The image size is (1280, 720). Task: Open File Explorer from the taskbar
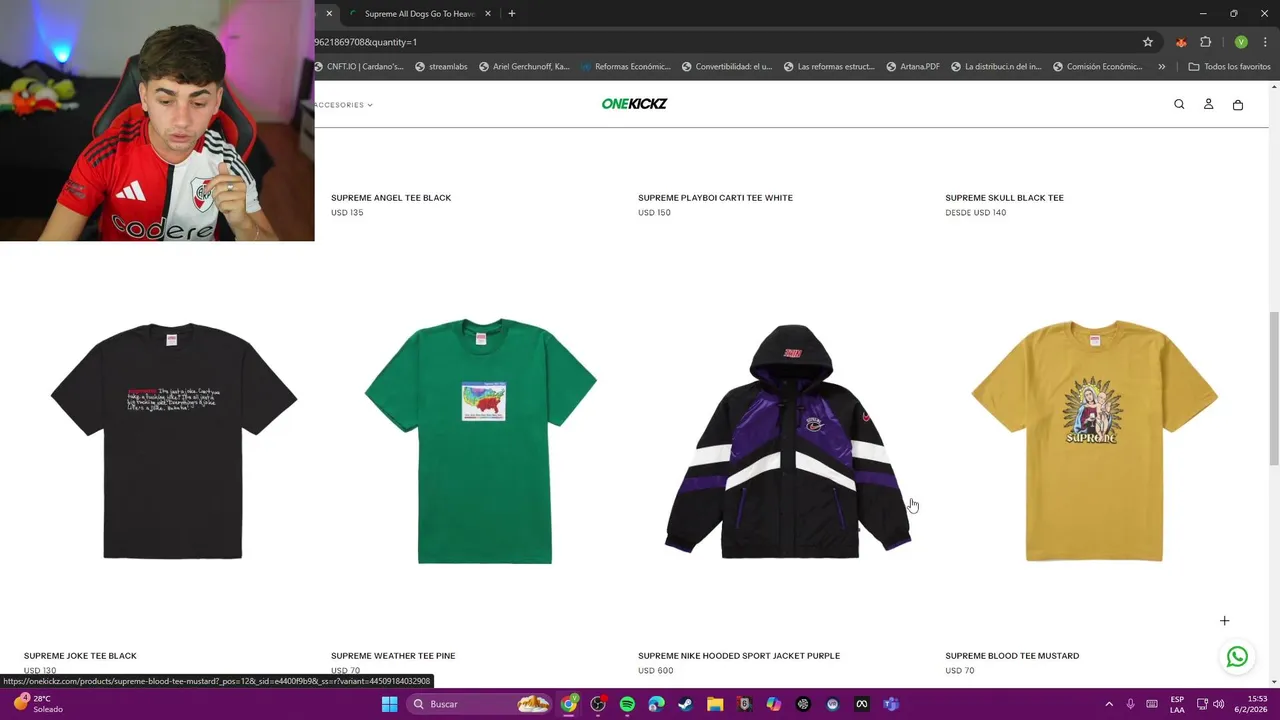715,704
